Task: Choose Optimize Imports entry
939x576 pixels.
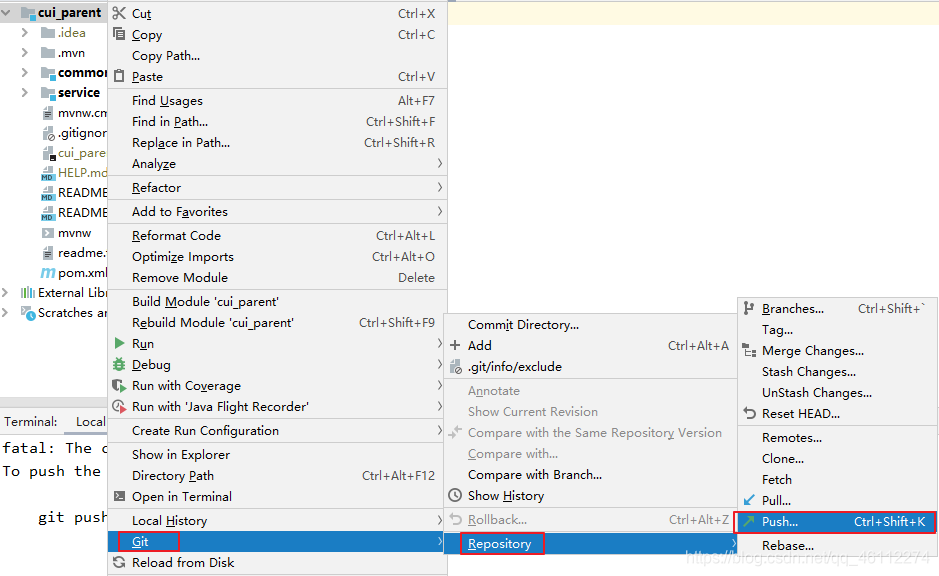Action: (x=277, y=256)
